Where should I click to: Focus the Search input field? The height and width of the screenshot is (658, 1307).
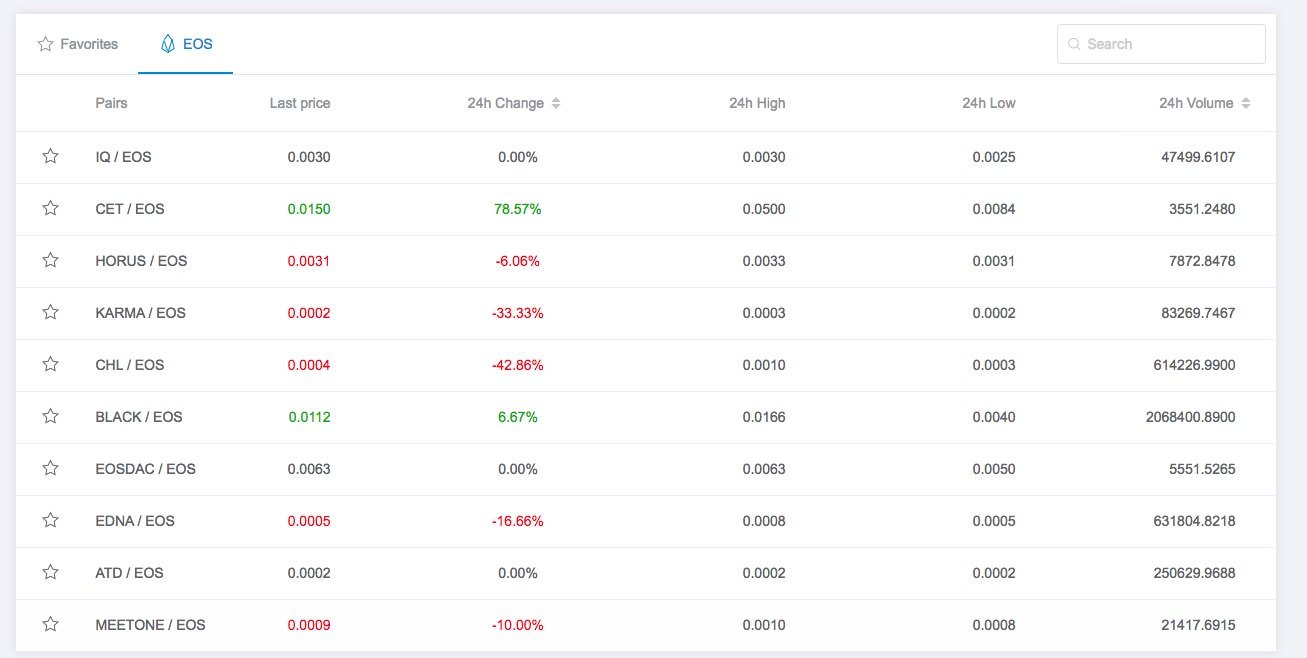point(1161,44)
